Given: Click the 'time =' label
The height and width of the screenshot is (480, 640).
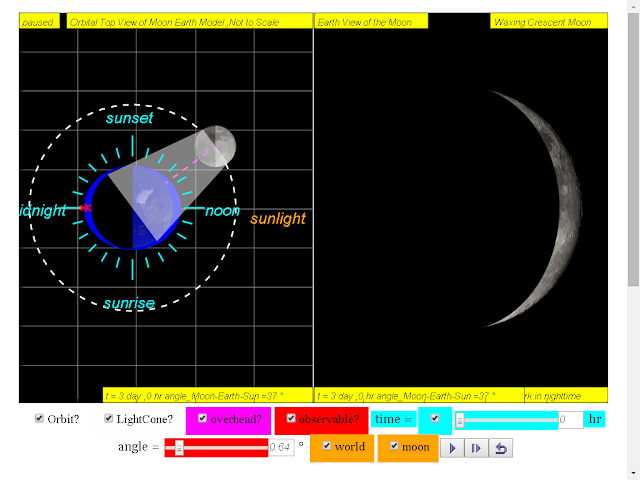Looking at the screenshot, I should pos(393,419).
